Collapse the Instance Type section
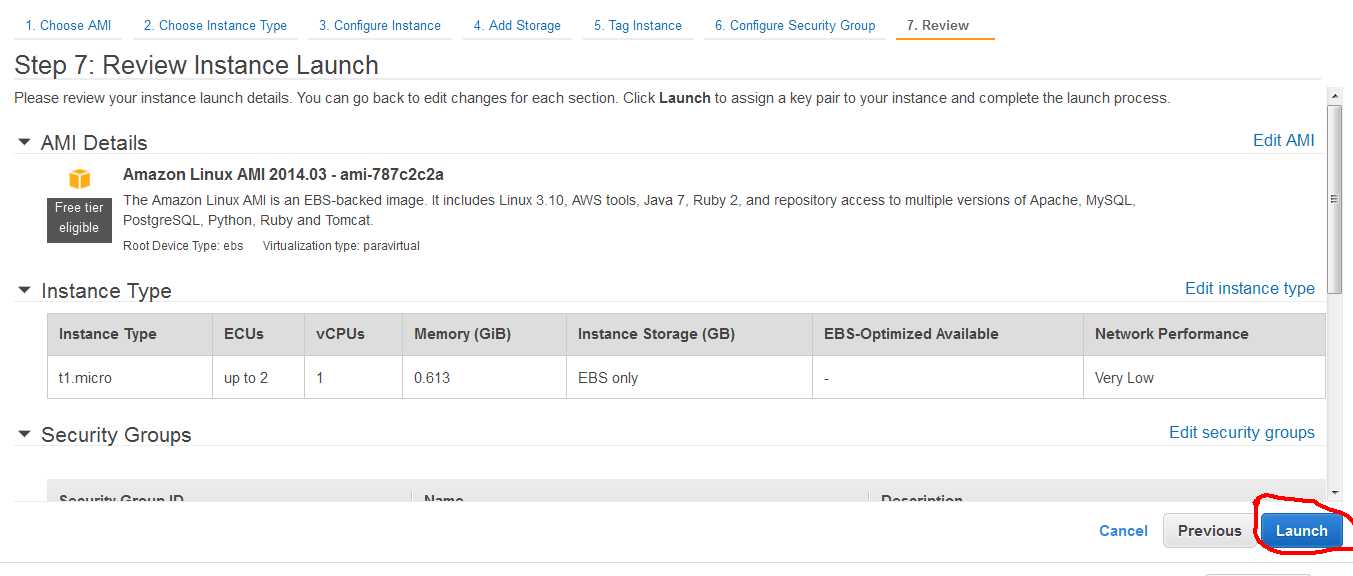1353x576 pixels. click(24, 291)
